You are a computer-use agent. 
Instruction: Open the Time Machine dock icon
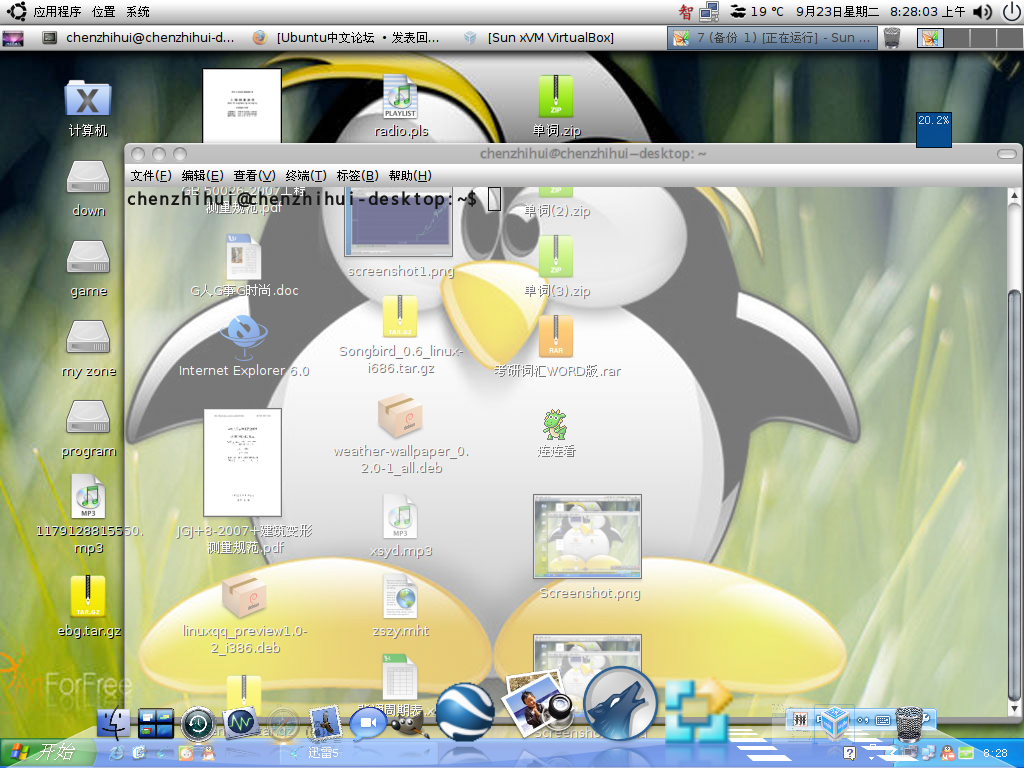(199, 724)
